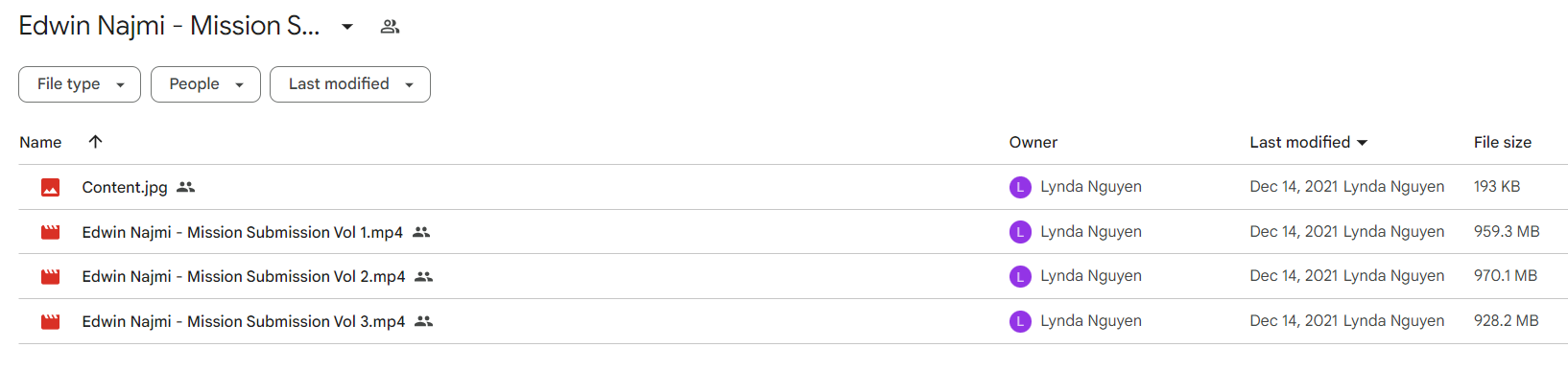Click Lynda Nguyen owner avatar on Content.jpg row
The width and height of the screenshot is (1568, 371).
(1020, 187)
